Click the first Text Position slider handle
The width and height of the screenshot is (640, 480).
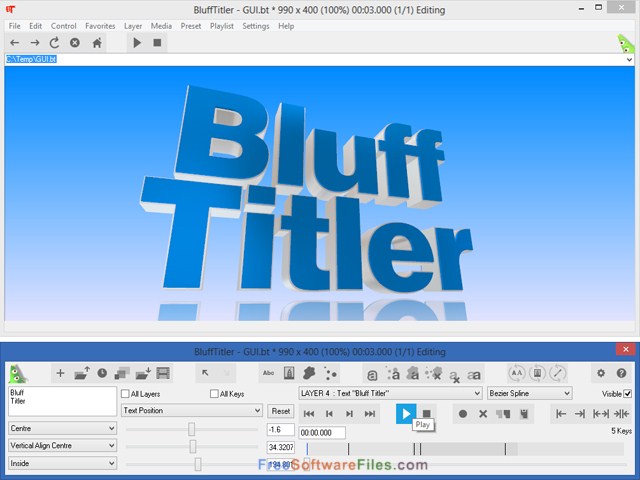(191, 429)
